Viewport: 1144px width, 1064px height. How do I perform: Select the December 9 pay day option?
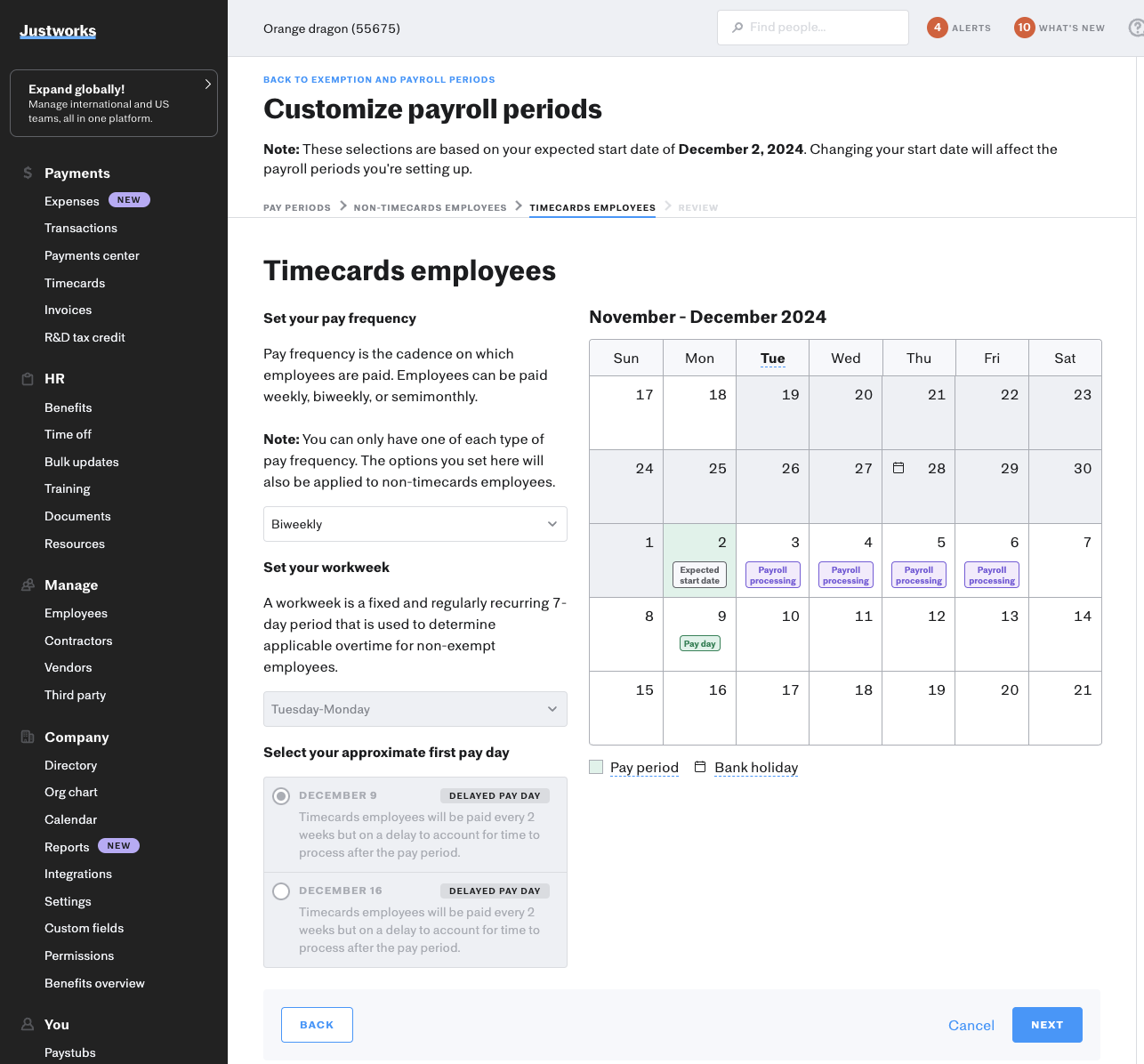281,795
